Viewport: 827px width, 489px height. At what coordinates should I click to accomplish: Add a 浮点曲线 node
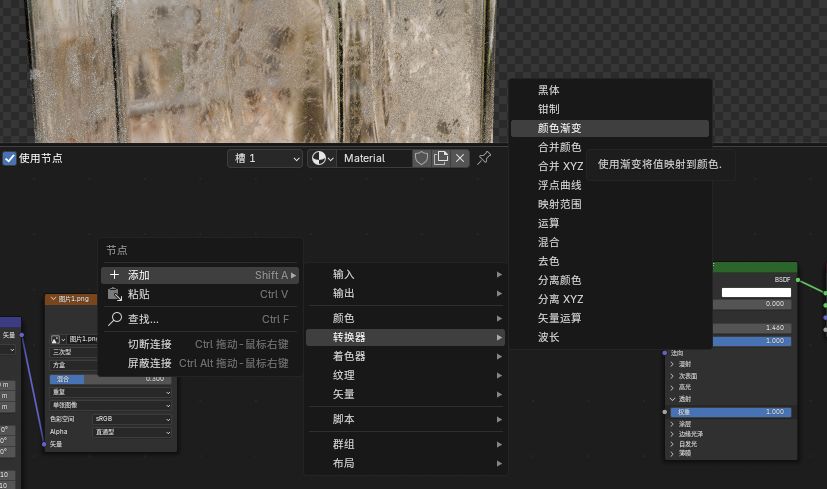pos(610,185)
